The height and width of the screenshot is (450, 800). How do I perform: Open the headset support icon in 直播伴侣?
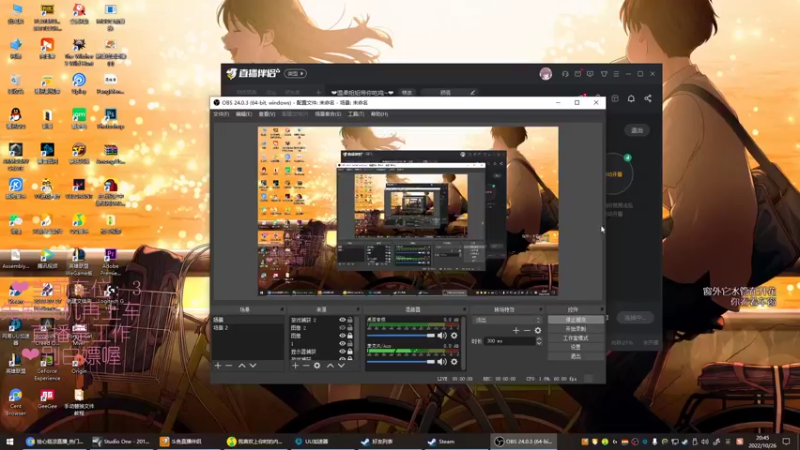[565, 74]
